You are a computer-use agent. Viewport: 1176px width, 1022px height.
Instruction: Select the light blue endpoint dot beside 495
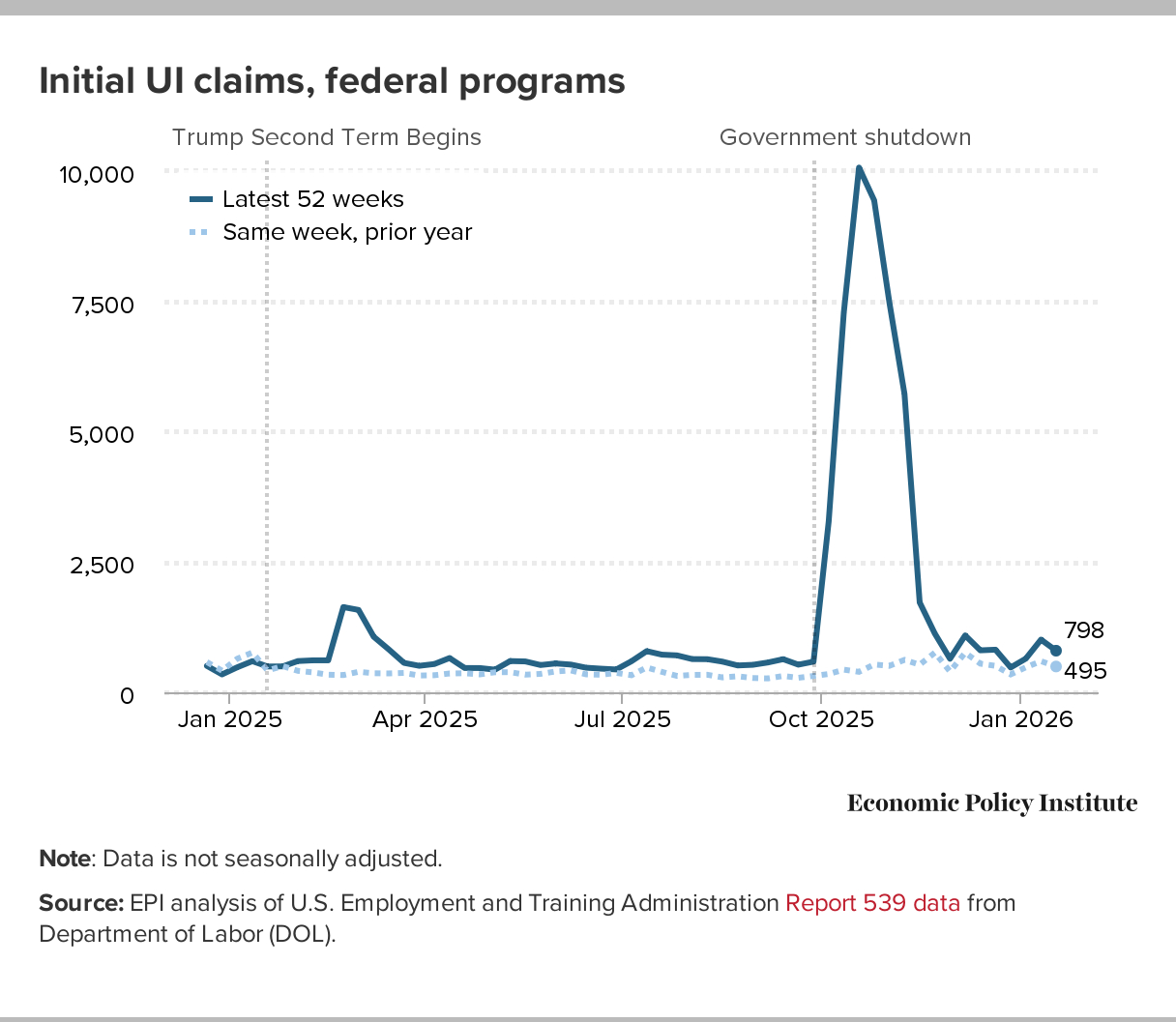[x=1055, y=667]
